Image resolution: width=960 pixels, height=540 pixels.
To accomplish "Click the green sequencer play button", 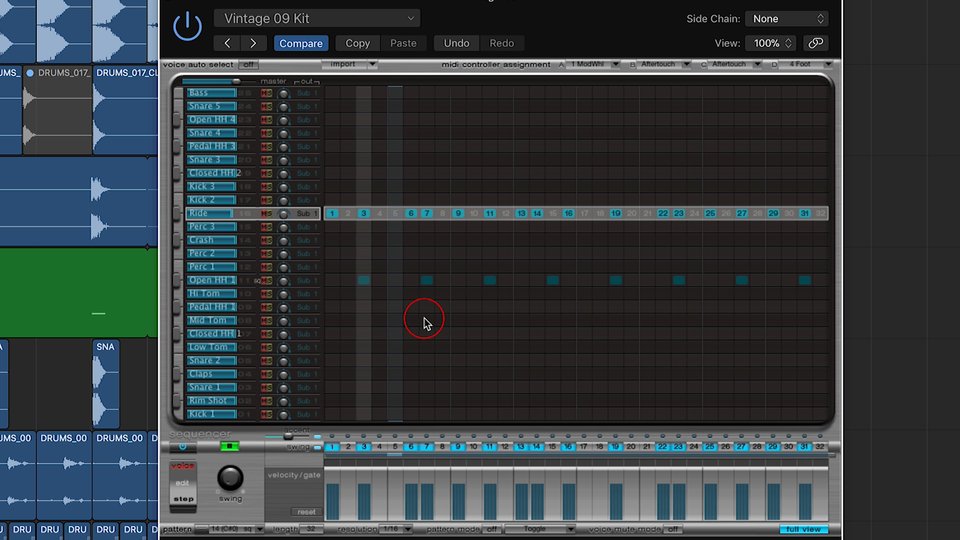I will 230,447.
